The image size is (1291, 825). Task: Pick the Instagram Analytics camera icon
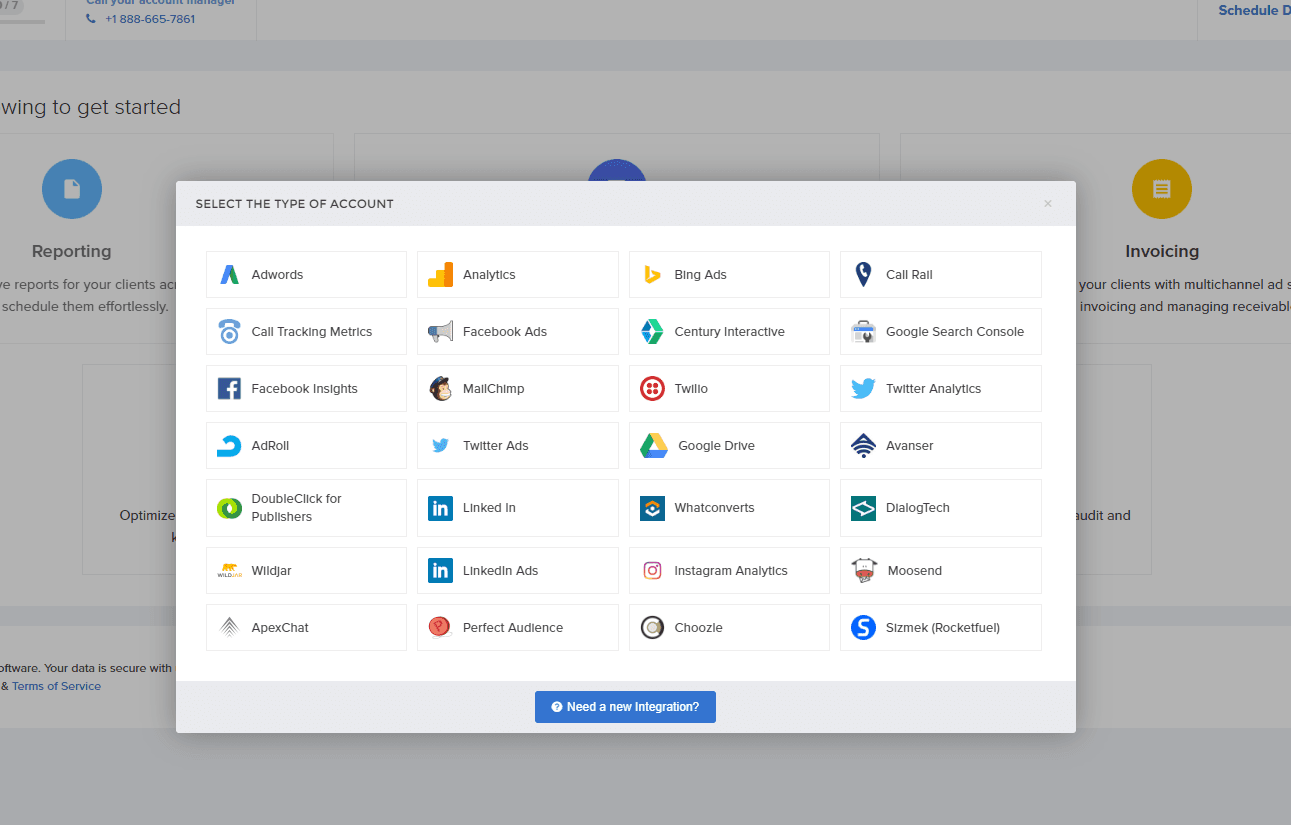tap(652, 571)
